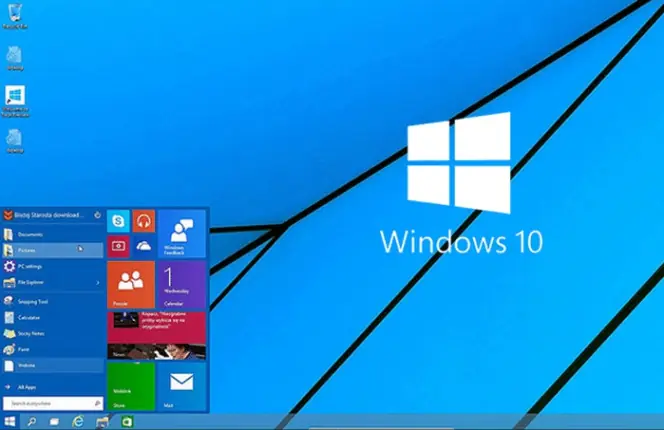Screen dimensions: 664x430
Task: Open the red Video tile
Action: (118, 246)
